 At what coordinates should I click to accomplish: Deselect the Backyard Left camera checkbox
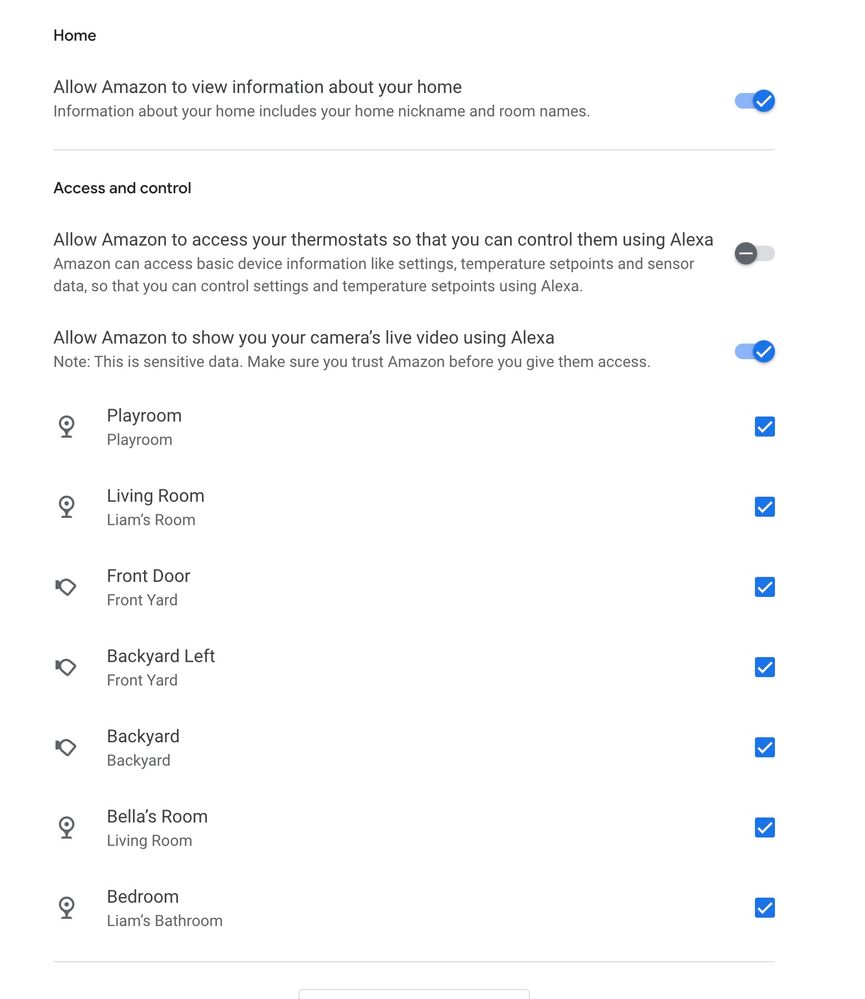pos(764,667)
